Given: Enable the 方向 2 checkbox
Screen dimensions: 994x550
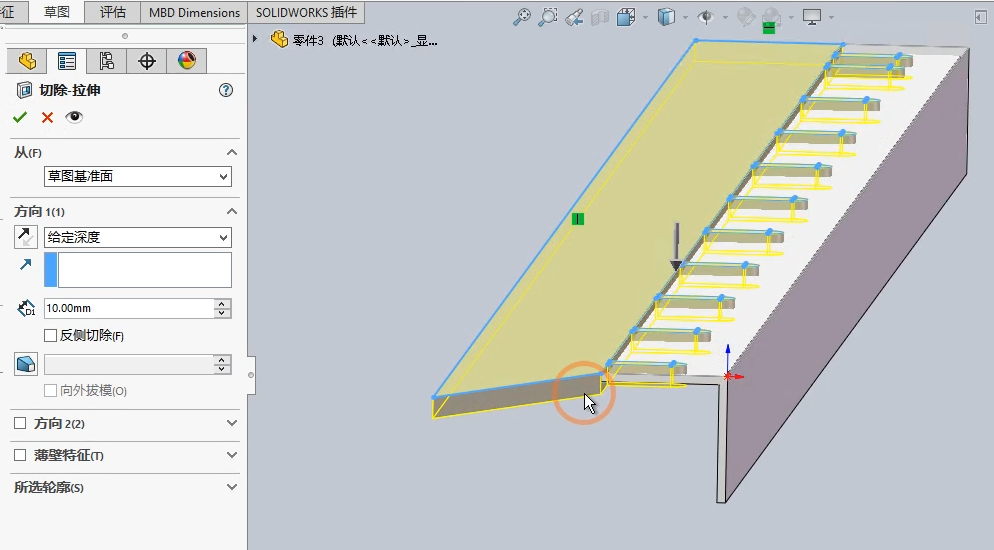Looking at the screenshot, I should point(20,423).
